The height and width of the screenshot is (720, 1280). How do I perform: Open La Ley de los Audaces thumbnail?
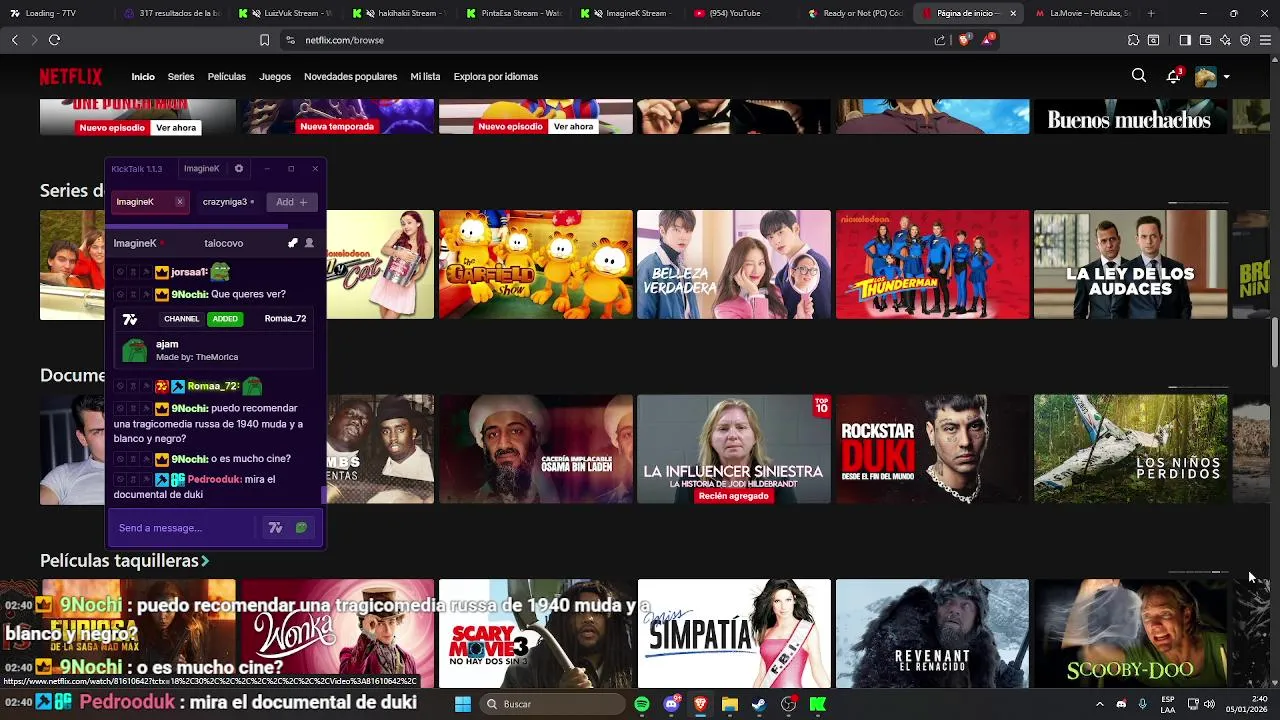[1130, 264]
